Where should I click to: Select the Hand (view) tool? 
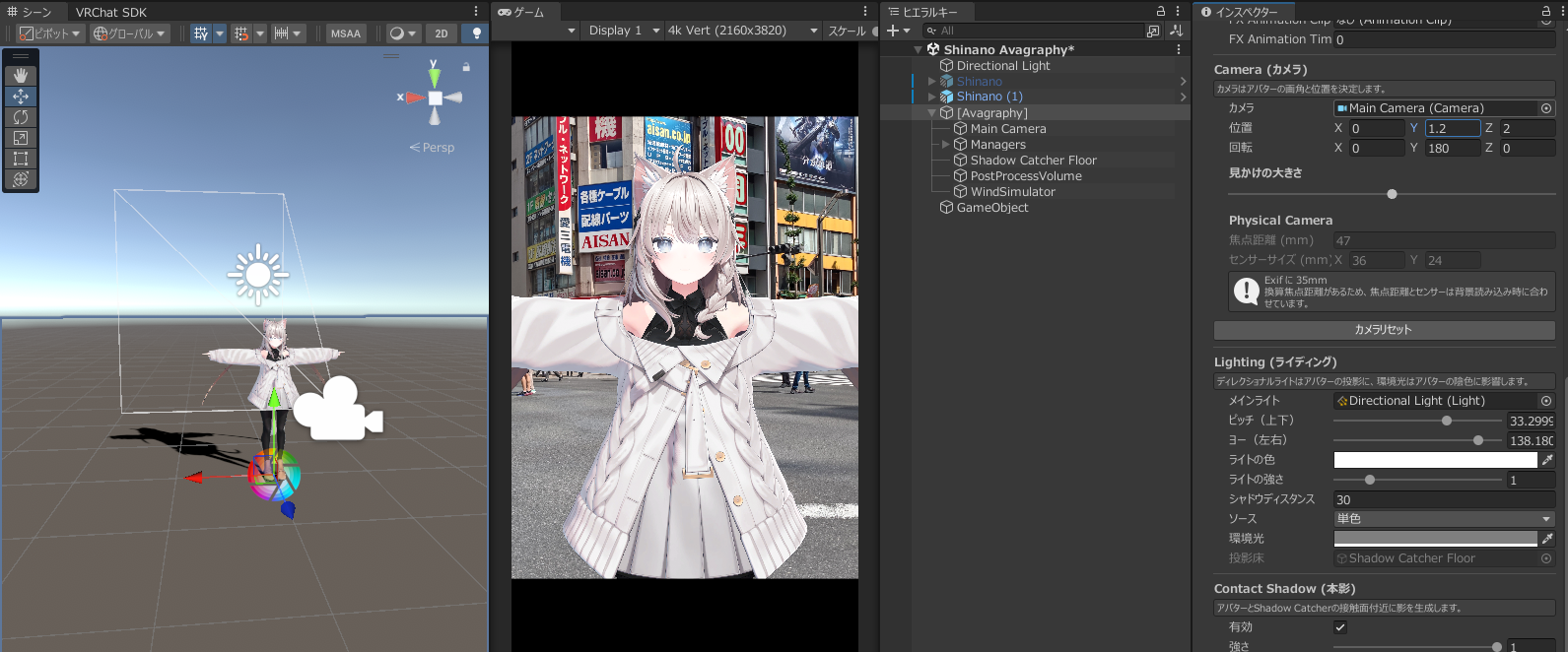tap(21, 76)
